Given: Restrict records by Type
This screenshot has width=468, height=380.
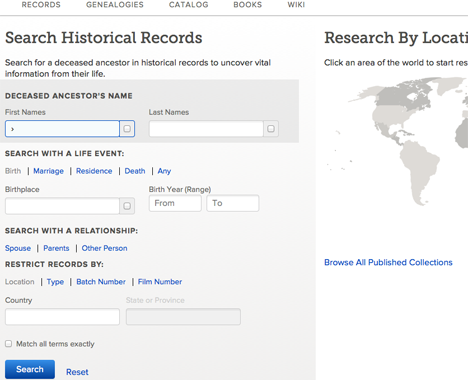Looking at the screenshot, I should [55, 282].
